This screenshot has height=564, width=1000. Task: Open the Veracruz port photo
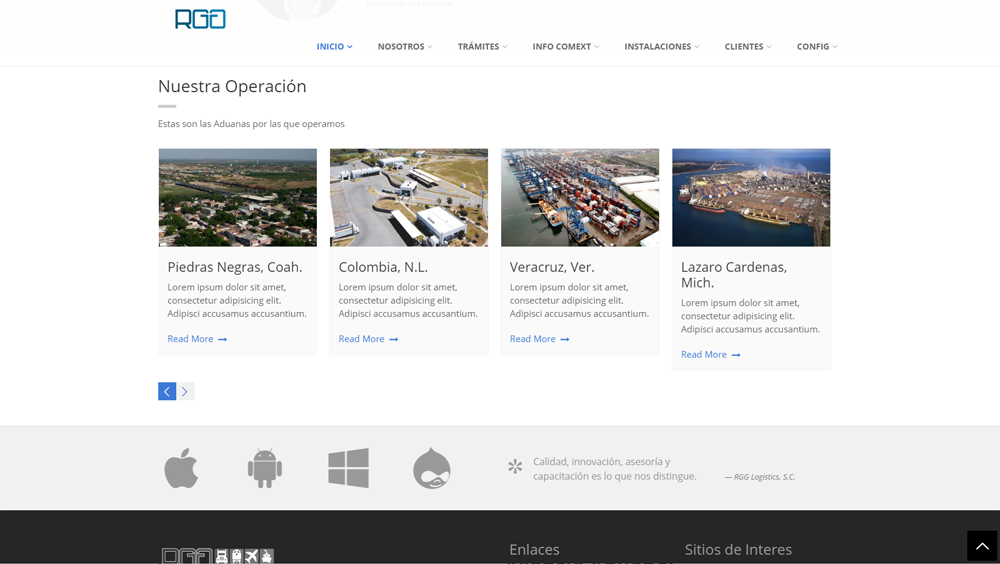580,198
